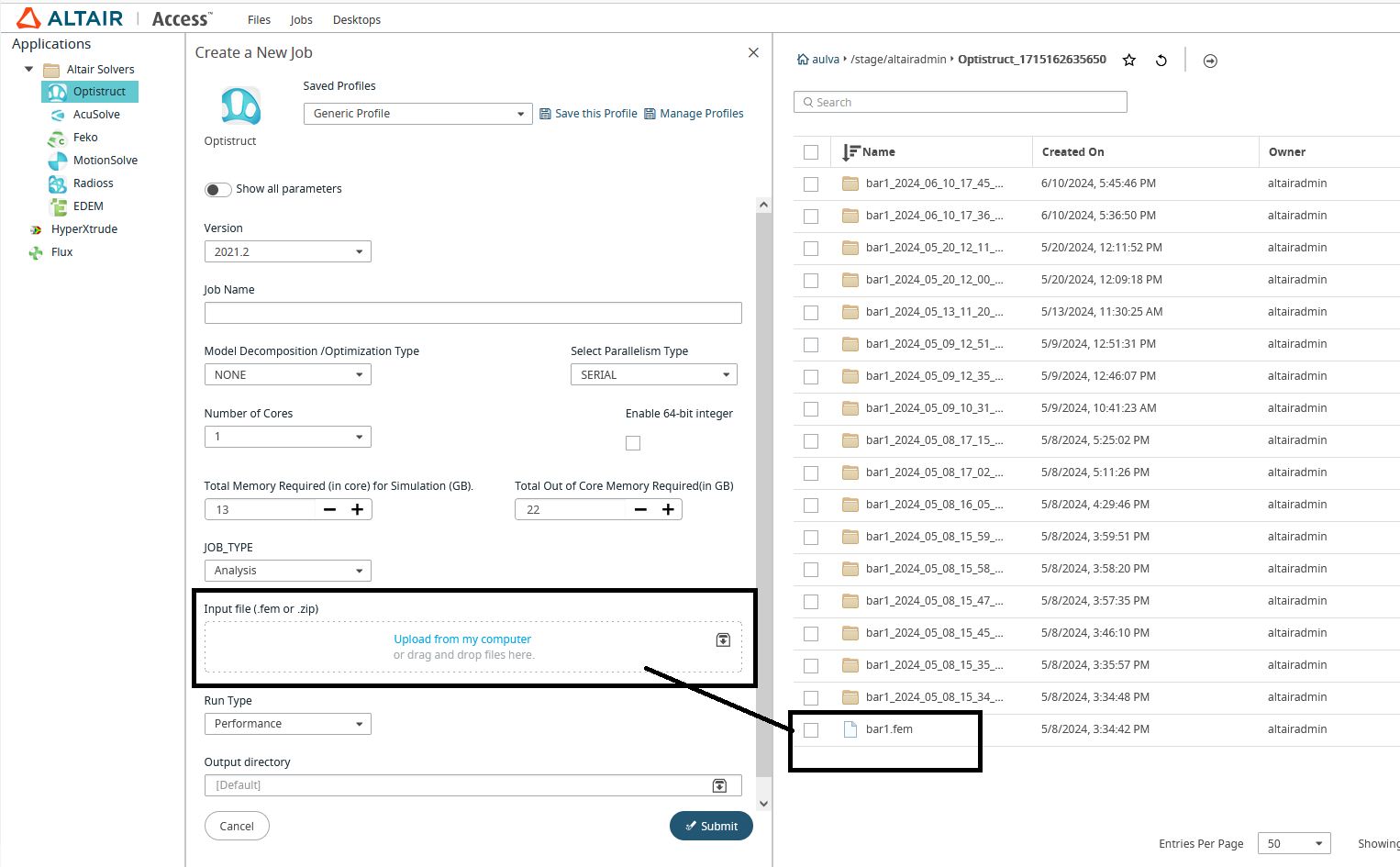Viewport: 1400px width, 867px height.
Task: Collapse the Altair Solvers tree node
Action: tap(28, 69)
